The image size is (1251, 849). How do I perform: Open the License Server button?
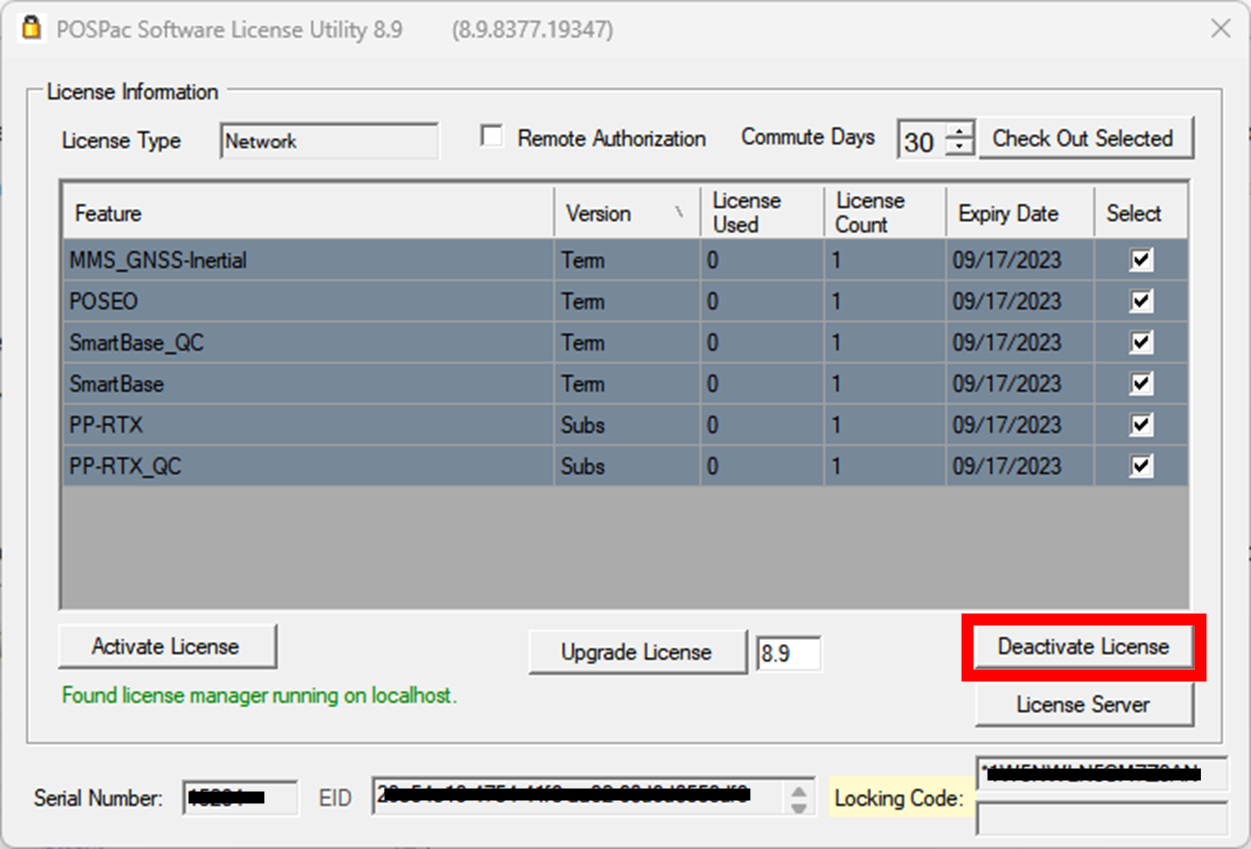[x=1084, y=705]
